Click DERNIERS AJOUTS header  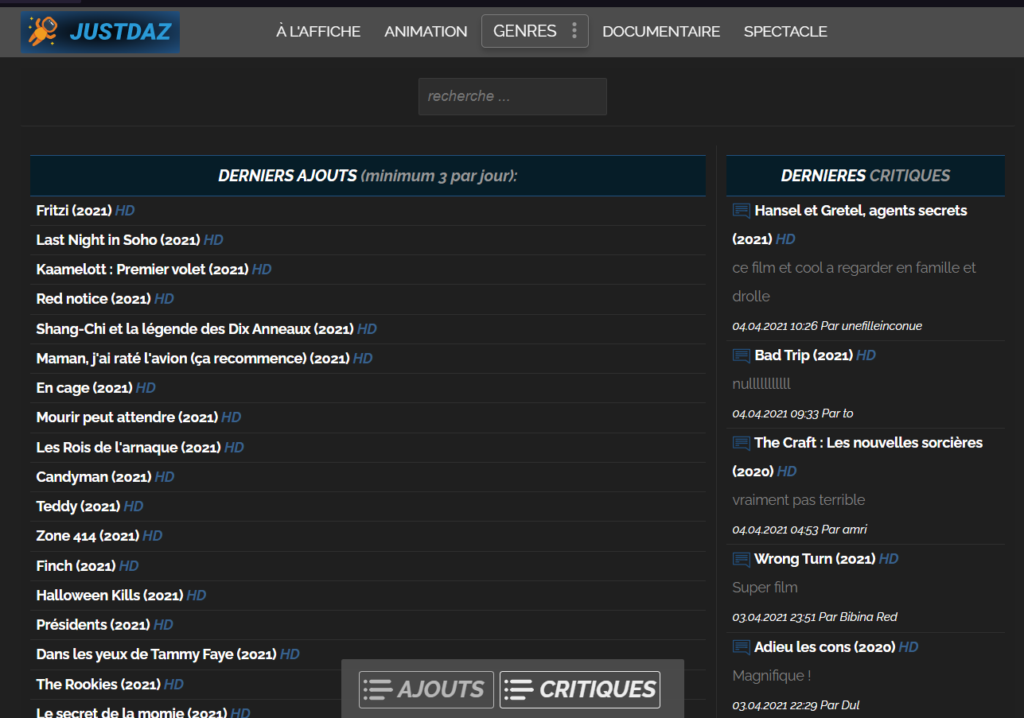368,176
